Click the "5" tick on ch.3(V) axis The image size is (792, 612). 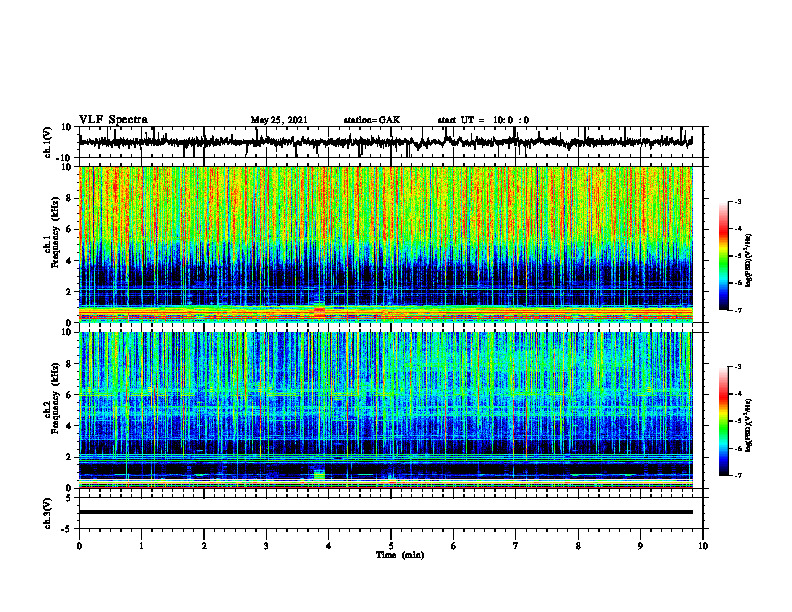point(69,498)
